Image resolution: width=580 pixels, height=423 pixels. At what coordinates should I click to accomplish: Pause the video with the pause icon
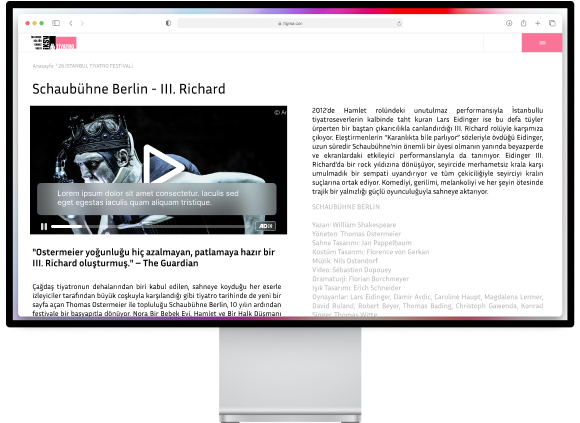pyautogui.click(x=44, y=226)
